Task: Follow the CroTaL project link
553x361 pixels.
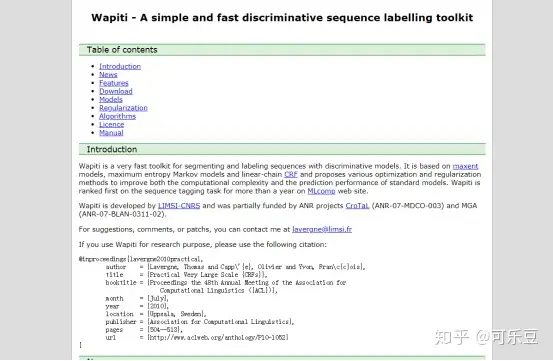Action: coord(357,206)
